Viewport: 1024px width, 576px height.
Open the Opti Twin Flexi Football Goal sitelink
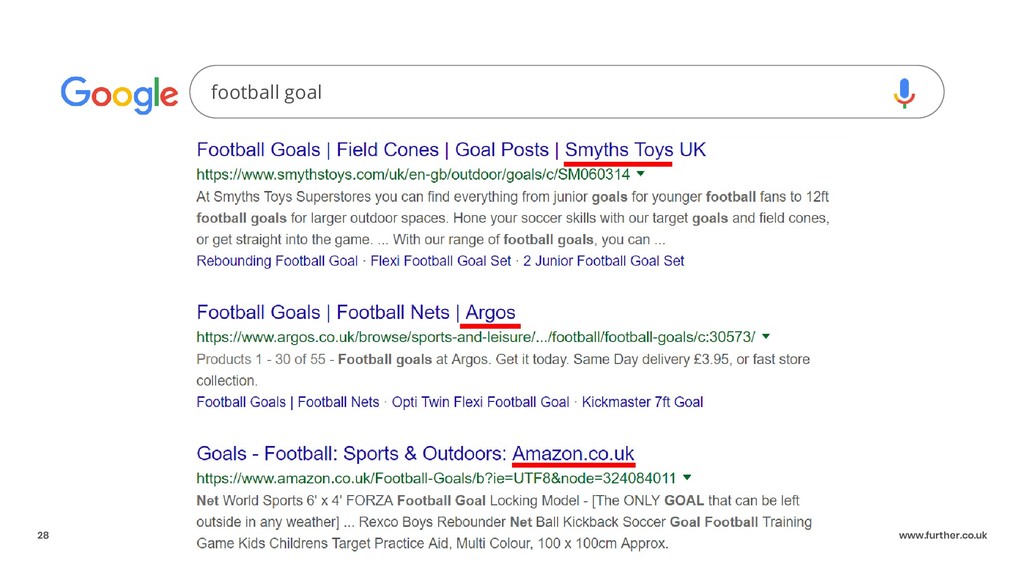(x=481, y=402)
